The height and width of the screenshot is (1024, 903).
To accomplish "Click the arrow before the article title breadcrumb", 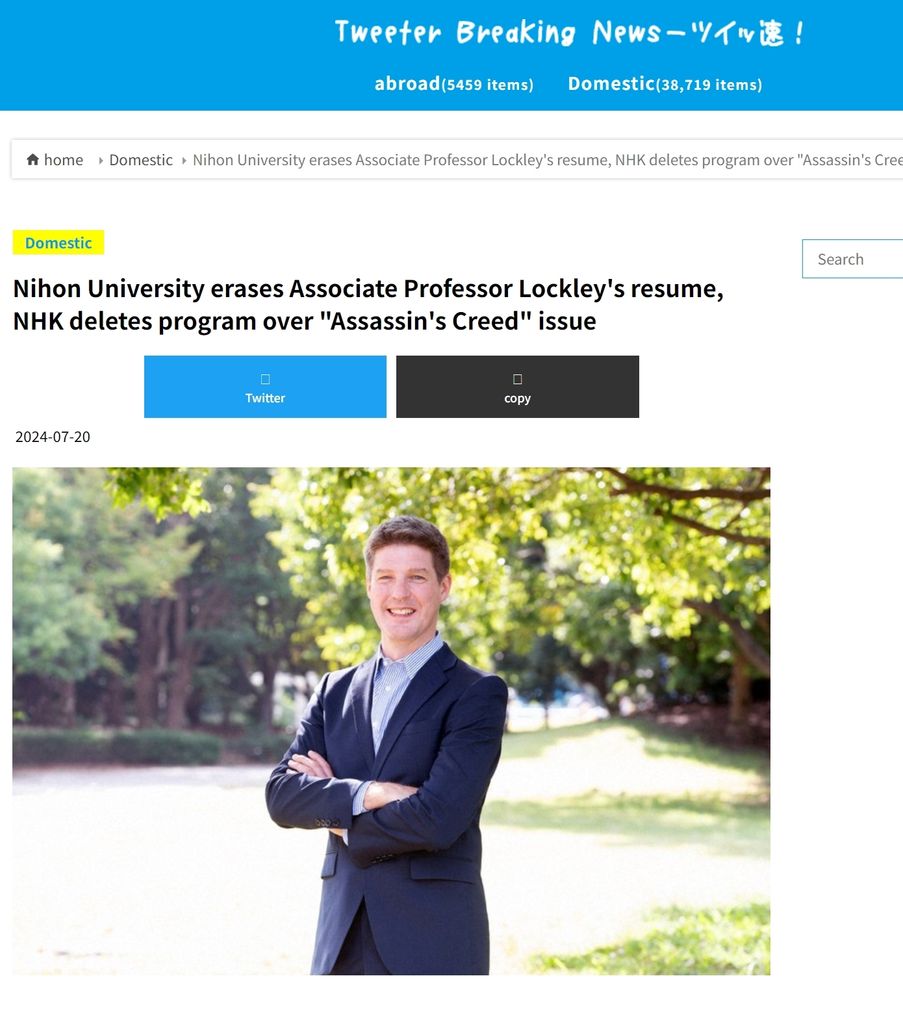I will click(x=184, y=160).
